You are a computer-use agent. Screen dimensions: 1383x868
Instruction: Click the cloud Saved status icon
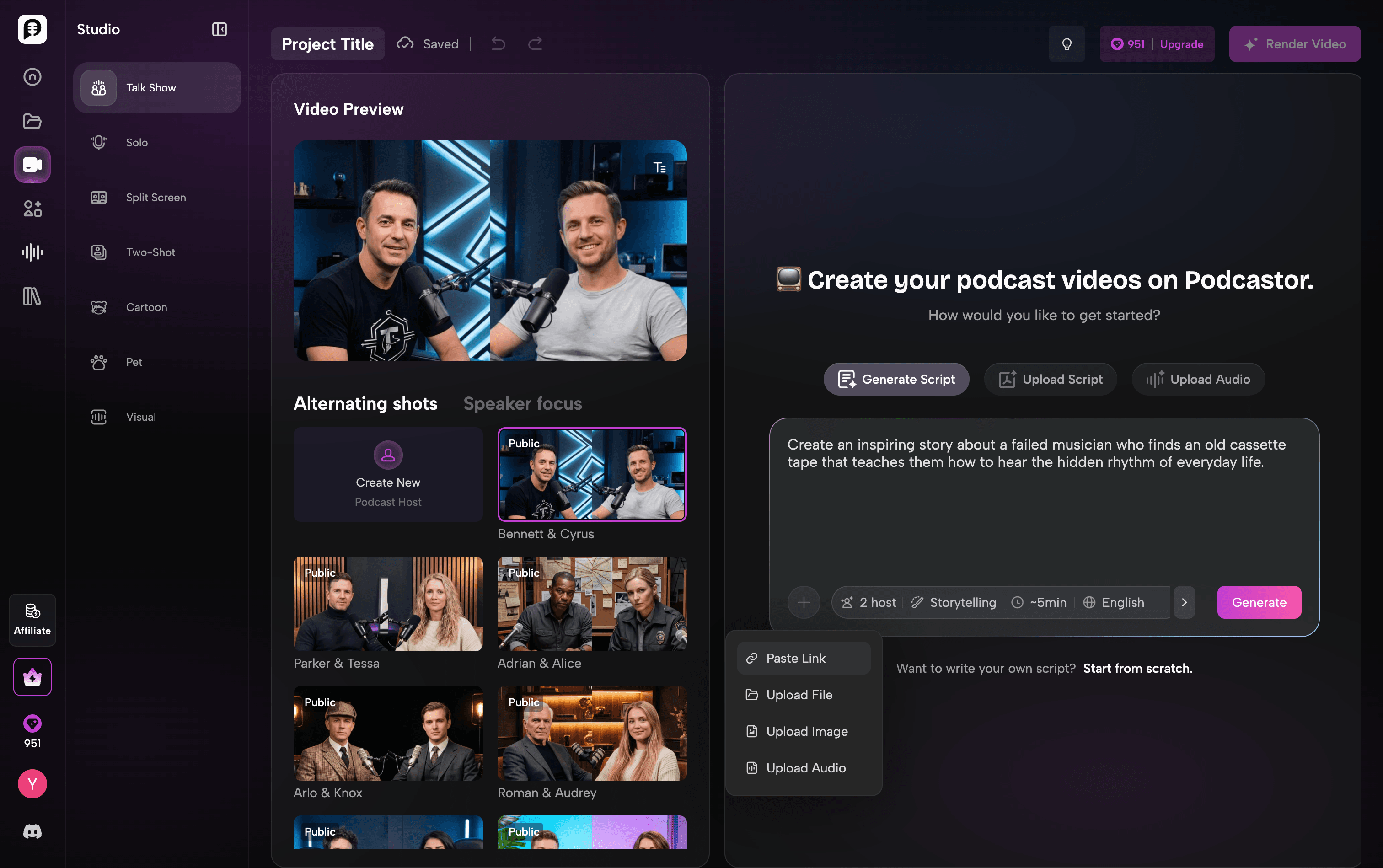pos(405,43)
